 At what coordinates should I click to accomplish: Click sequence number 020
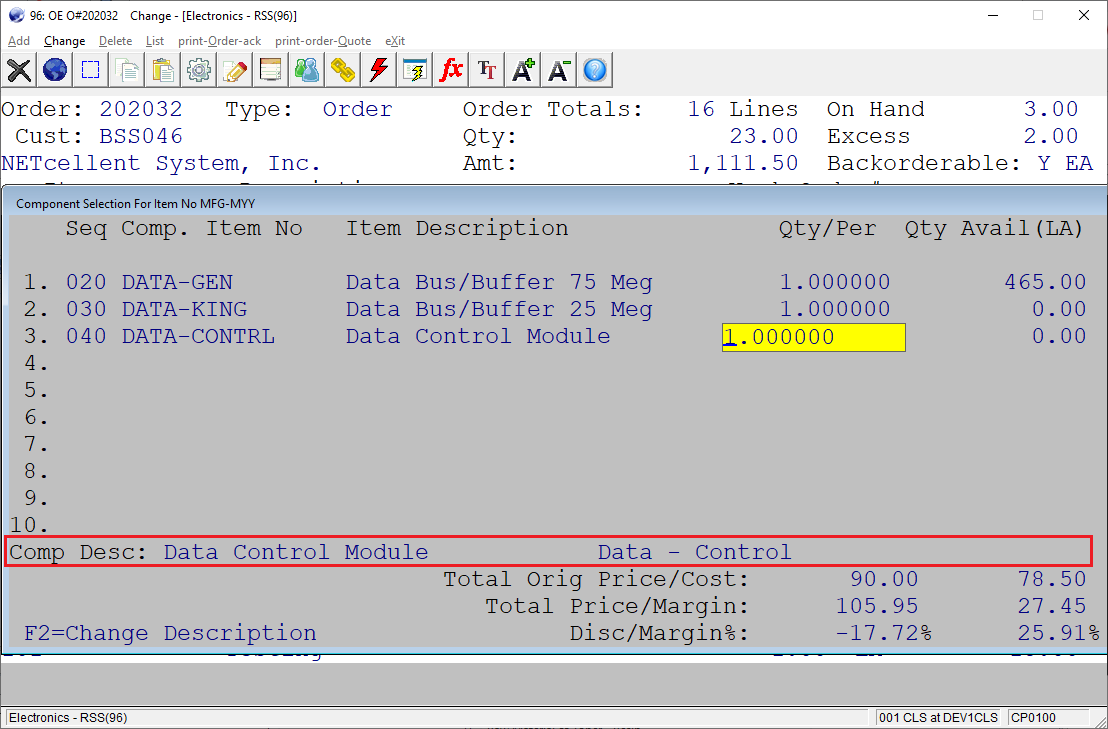click(86, 283)
